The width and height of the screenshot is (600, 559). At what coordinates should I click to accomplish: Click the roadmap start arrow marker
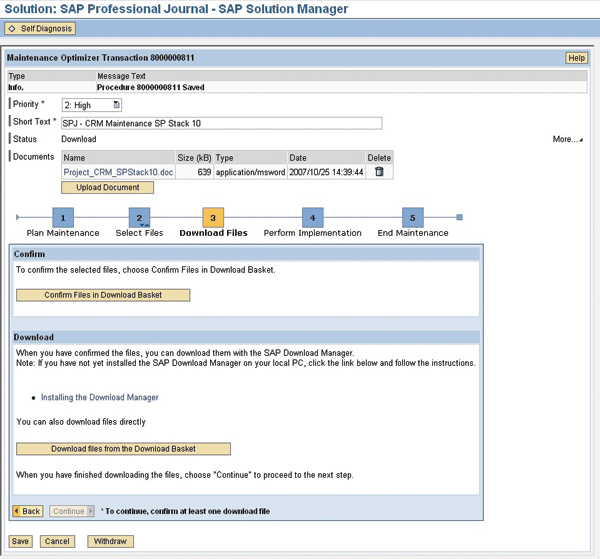(18, 217)
